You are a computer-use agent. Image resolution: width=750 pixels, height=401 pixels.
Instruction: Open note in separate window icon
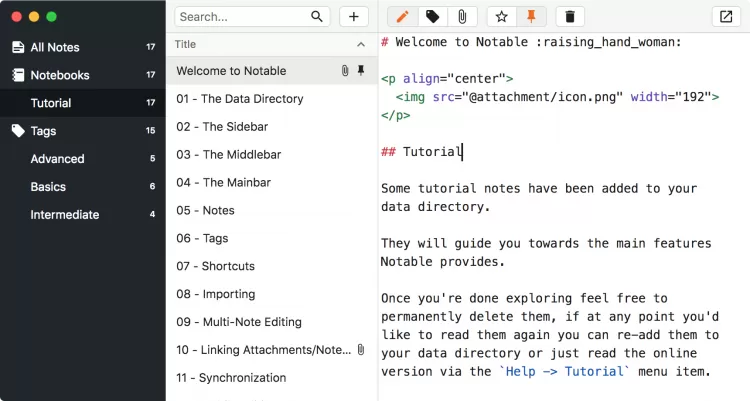(726, 17)
